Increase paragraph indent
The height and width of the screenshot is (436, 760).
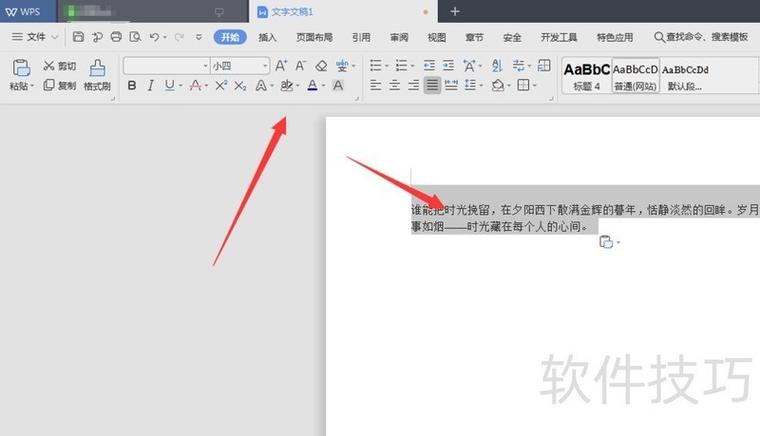pos(448,65)
